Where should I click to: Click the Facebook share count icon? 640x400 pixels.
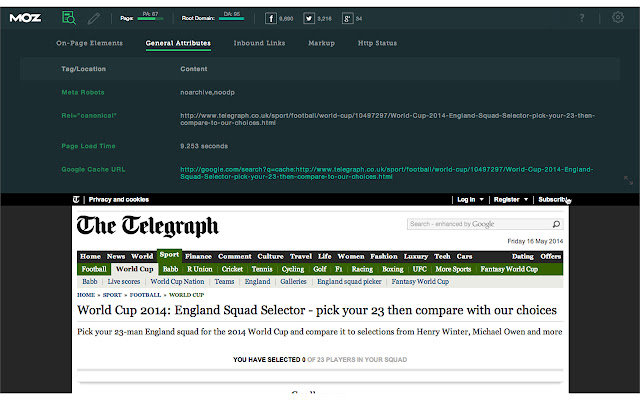pos(271,18)
